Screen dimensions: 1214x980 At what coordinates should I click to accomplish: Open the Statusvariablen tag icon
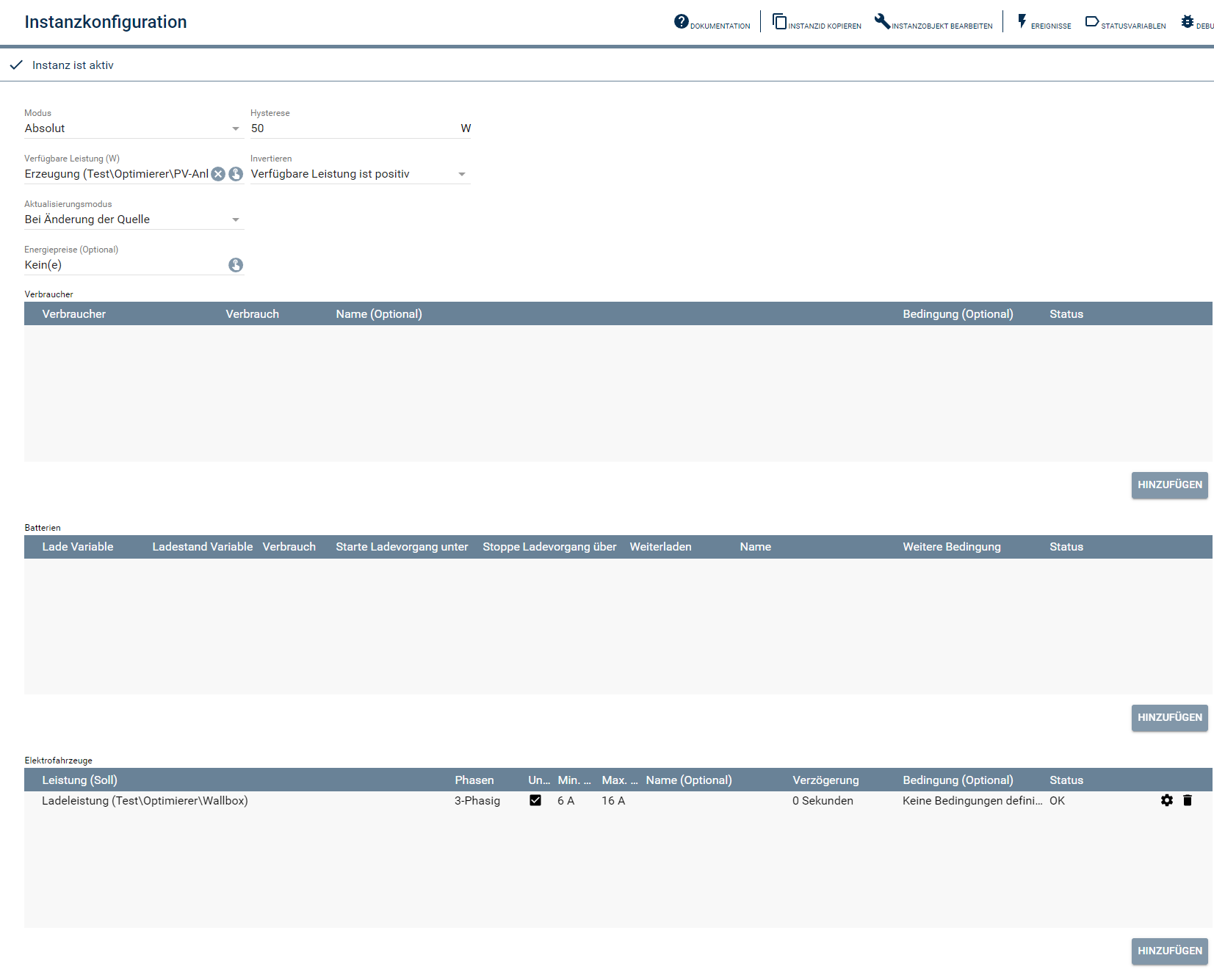1092,21
